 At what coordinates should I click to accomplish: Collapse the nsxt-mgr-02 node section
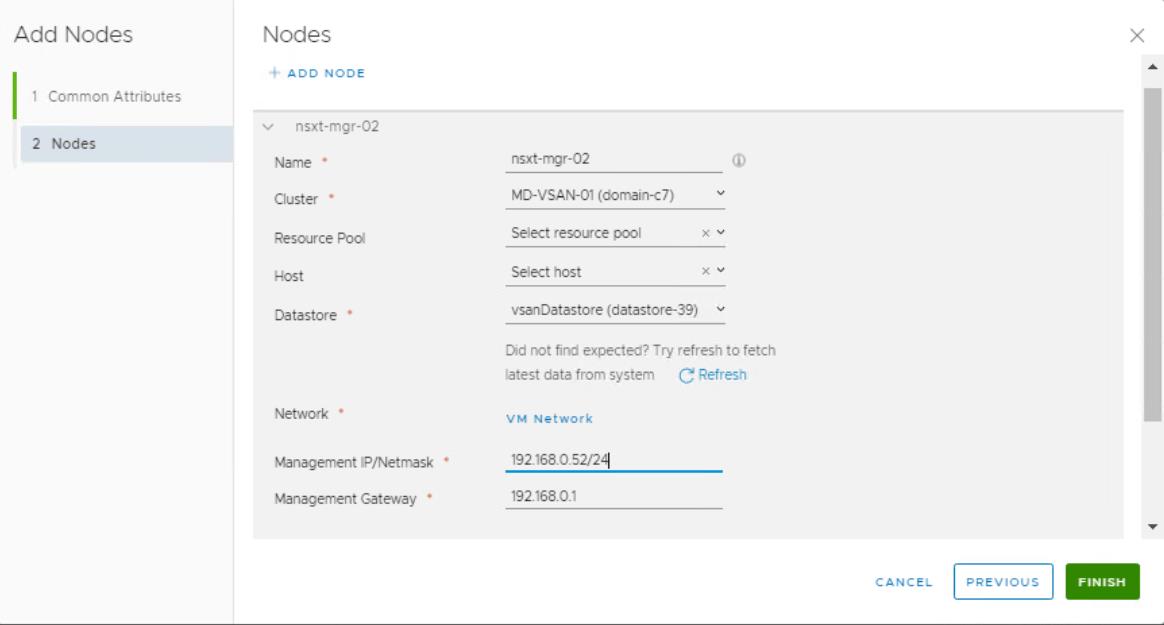[268, 127]
